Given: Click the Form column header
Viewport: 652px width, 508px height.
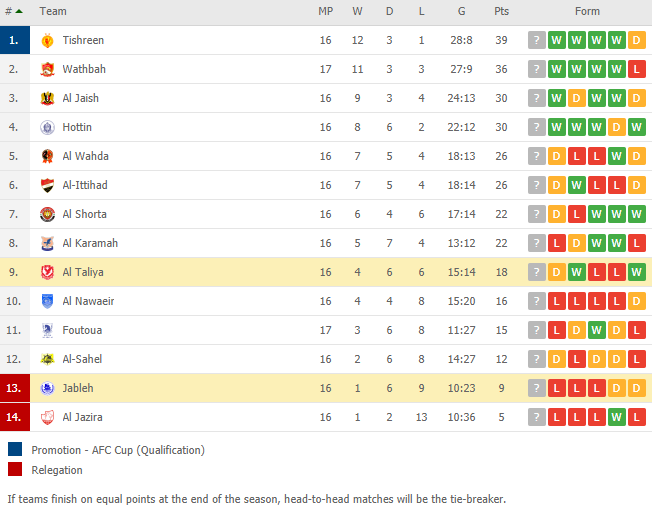Looking at the screenshot, I should click(587, 11).
